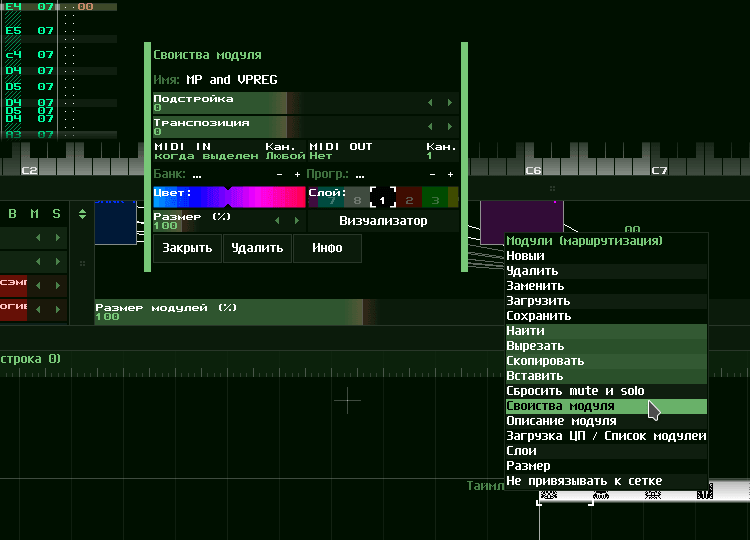Decrease the Подстройка value with left arrow
This screenshot has height=540, width=750.
click(430, 102)
